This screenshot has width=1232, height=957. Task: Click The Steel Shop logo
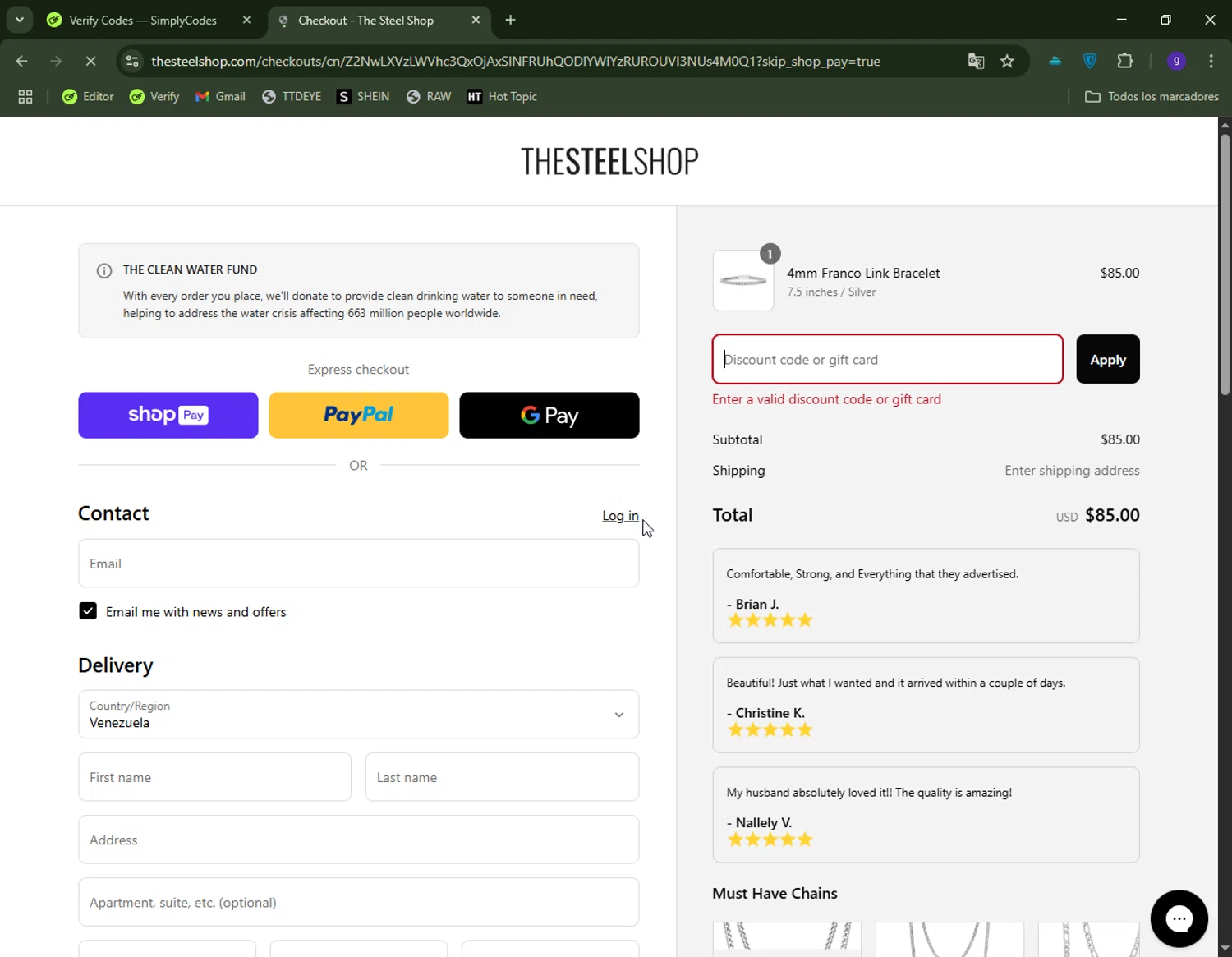point(609,161)
